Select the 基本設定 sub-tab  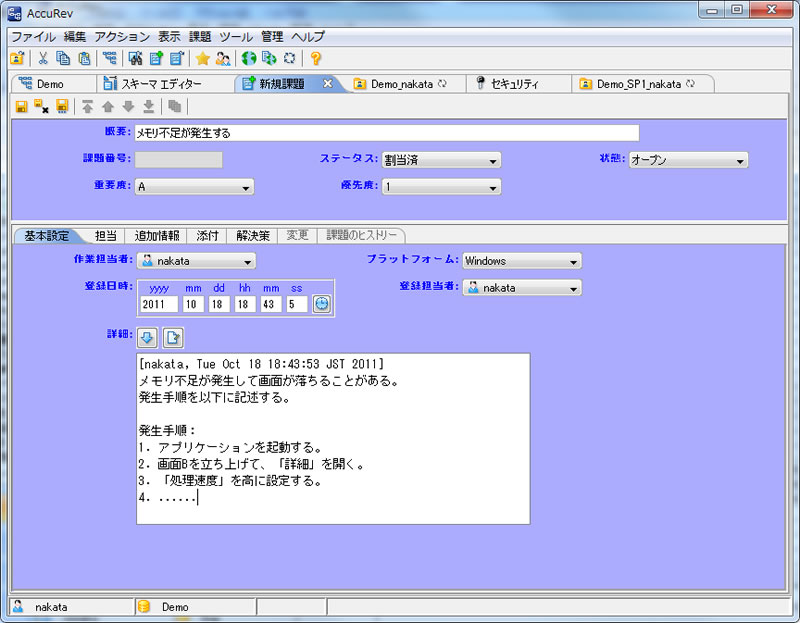click(47, 236)
